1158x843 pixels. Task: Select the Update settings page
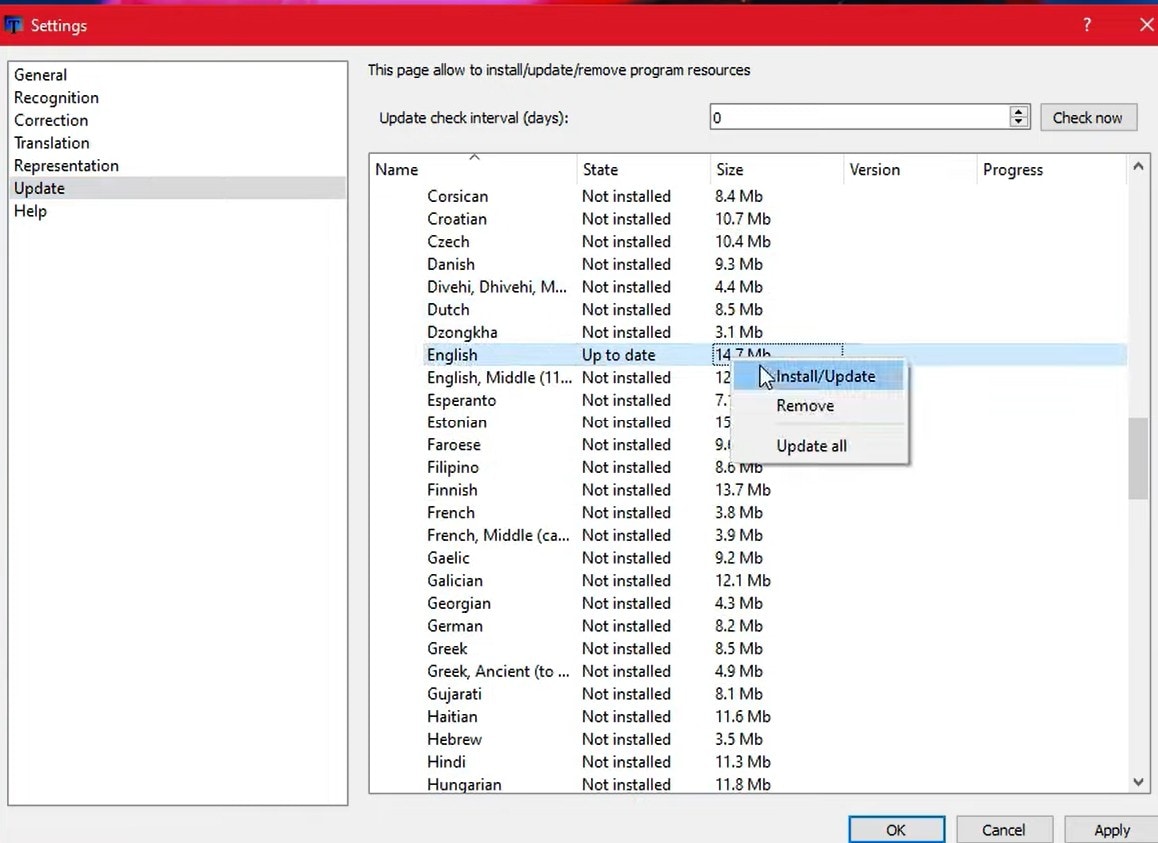178,188
